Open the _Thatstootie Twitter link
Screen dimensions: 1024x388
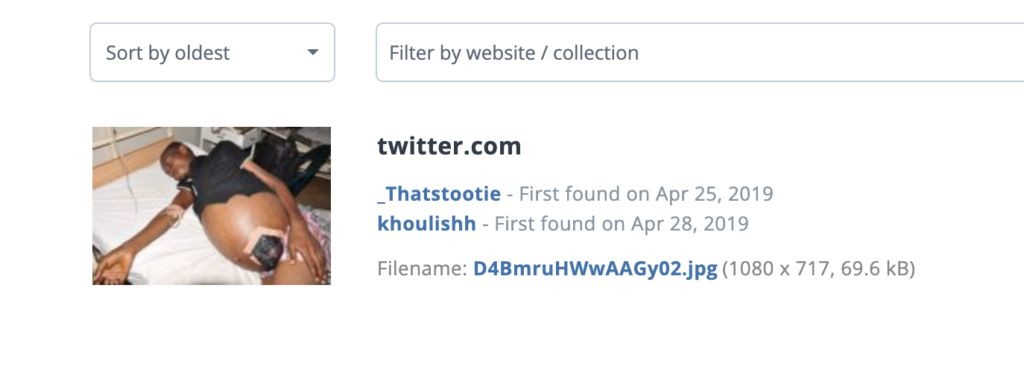pos(439,194)
